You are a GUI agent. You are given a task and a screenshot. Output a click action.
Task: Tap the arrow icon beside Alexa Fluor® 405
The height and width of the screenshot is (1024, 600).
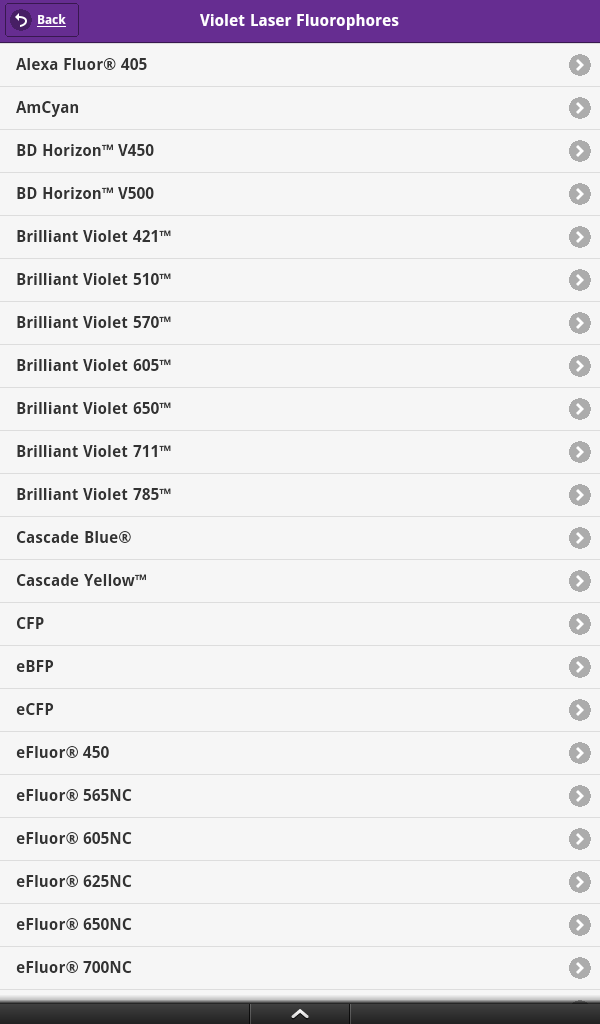point(579,65)
